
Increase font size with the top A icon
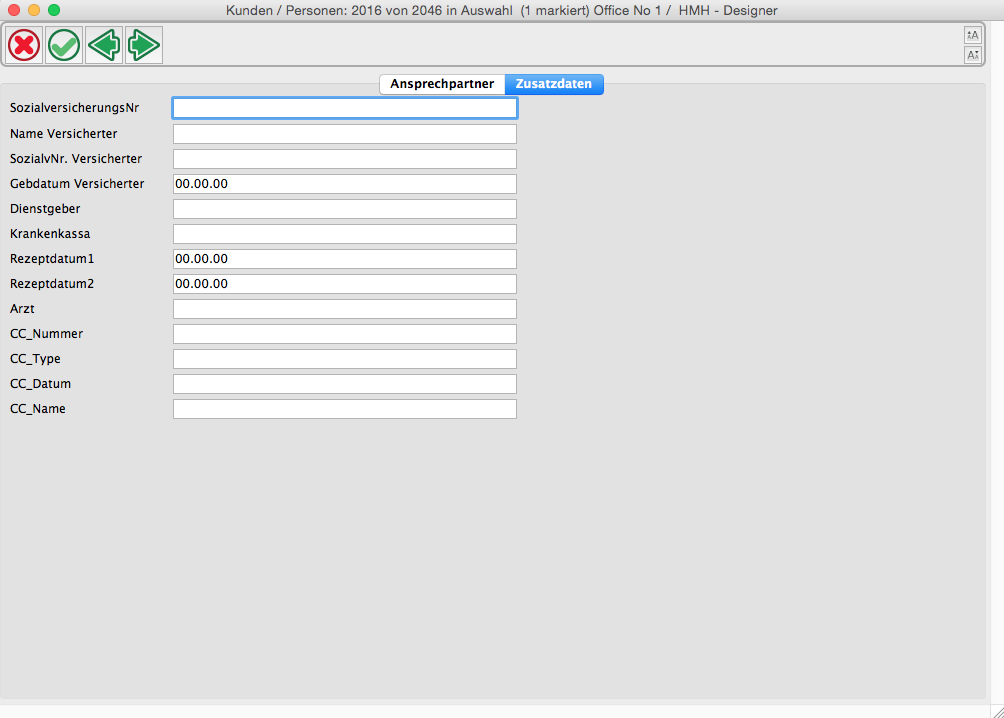[972, 35]
